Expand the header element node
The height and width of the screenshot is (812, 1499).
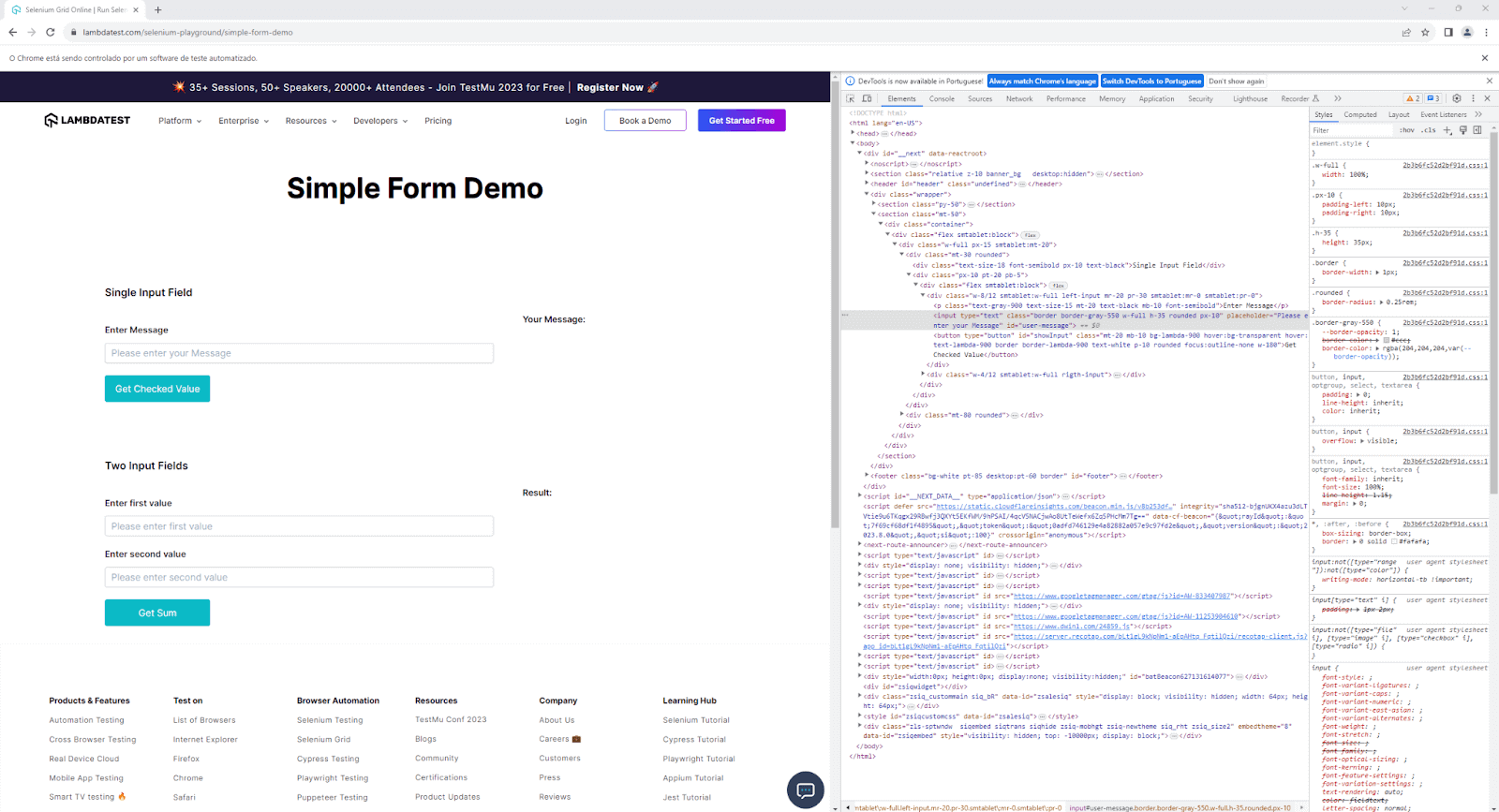pyautogui.click(x=867, y=184)
